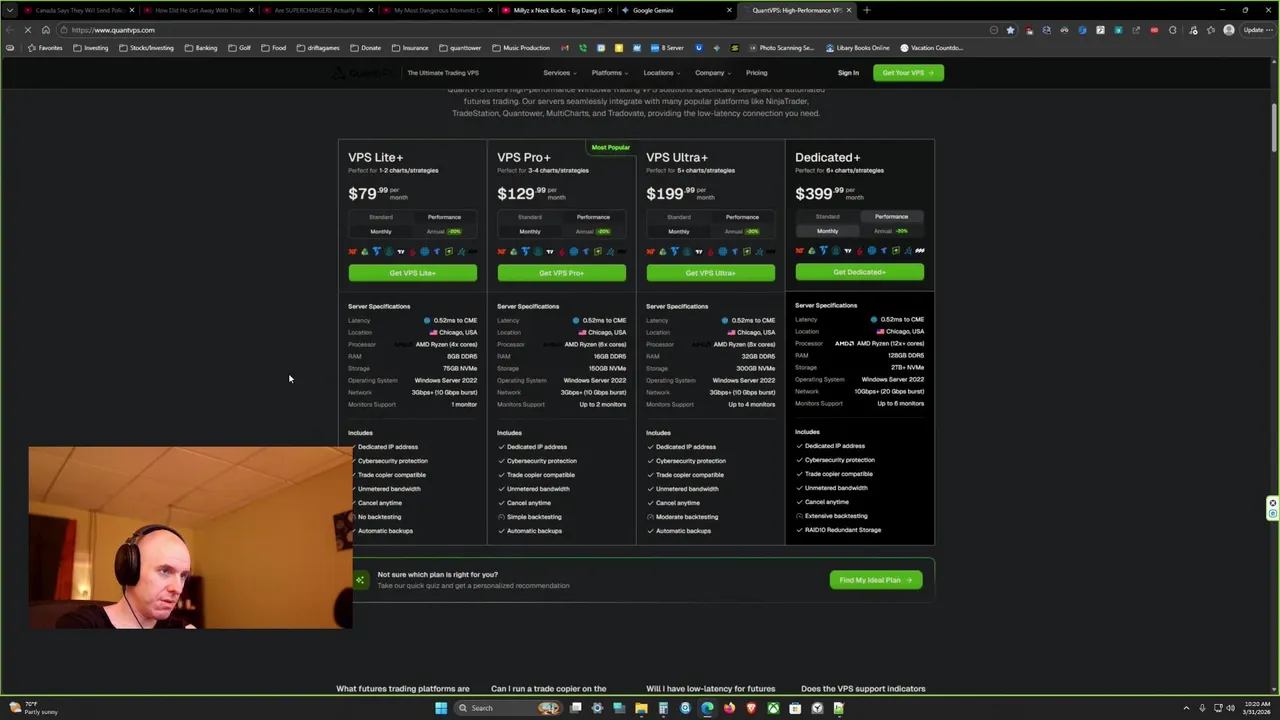Choose Annual billing on the VPS Ultra+ card
The height and width of the screenshot is (720, 1280).
tap(742, 231)
